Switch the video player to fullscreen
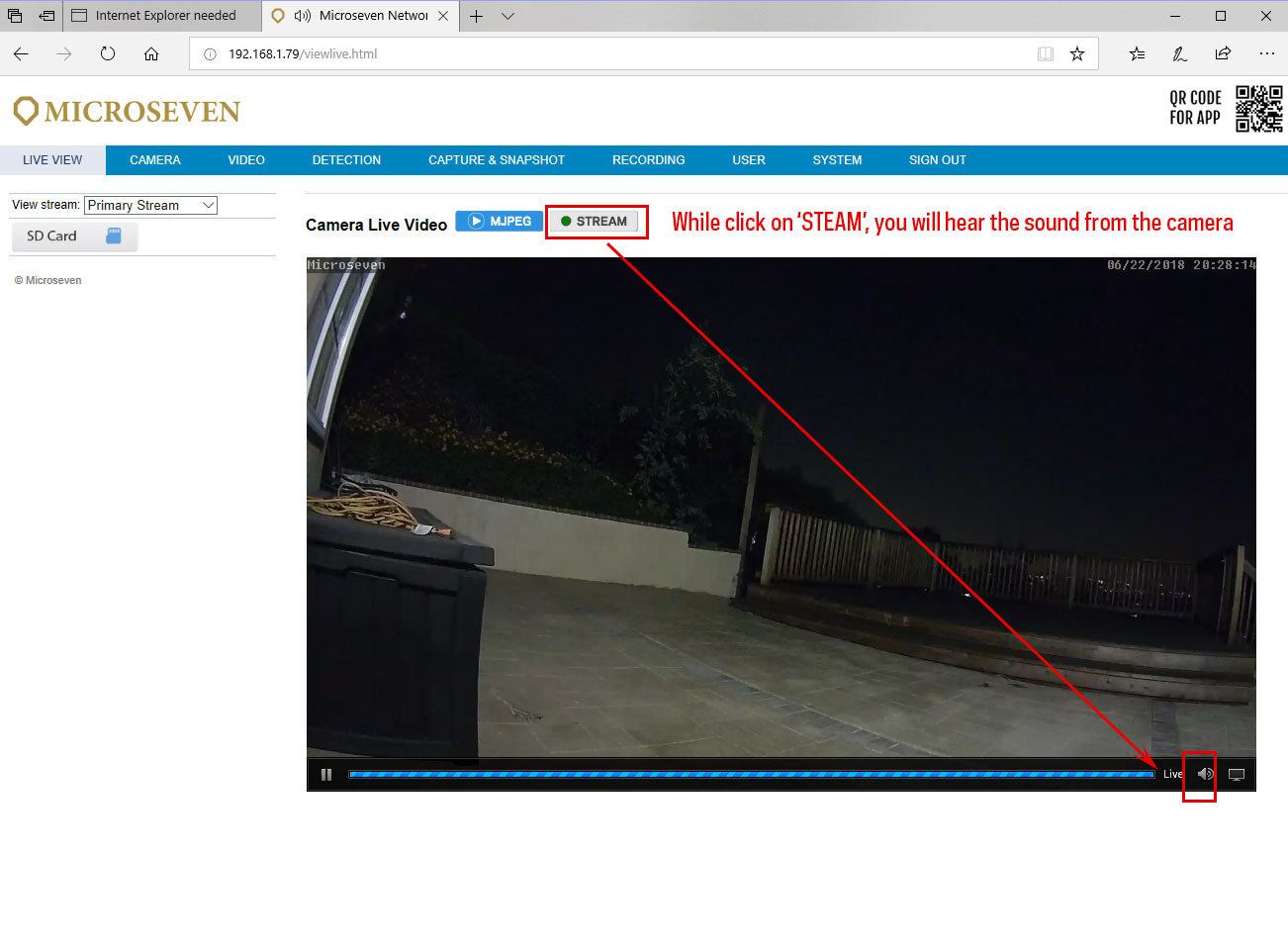This screenshot has width=1288, height=949. (1237, 775)
